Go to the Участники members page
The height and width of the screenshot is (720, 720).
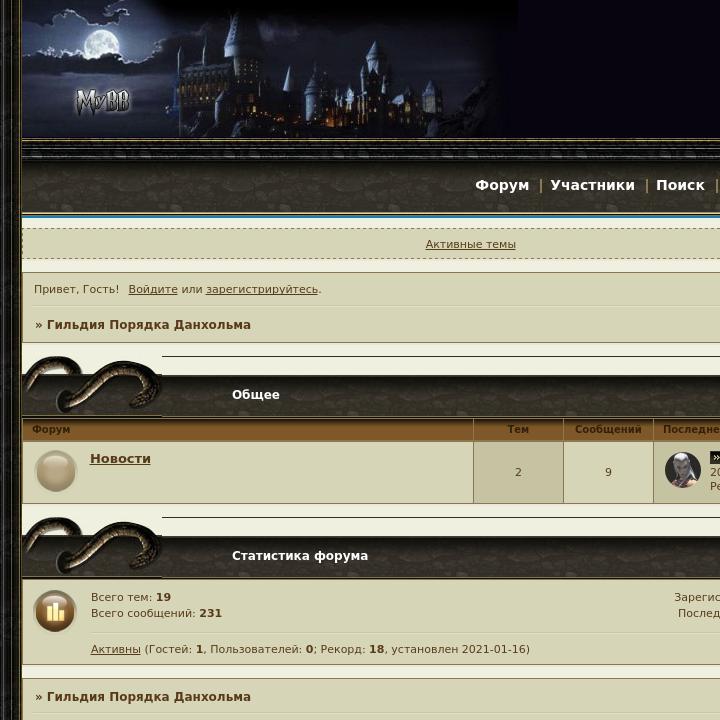592,185
